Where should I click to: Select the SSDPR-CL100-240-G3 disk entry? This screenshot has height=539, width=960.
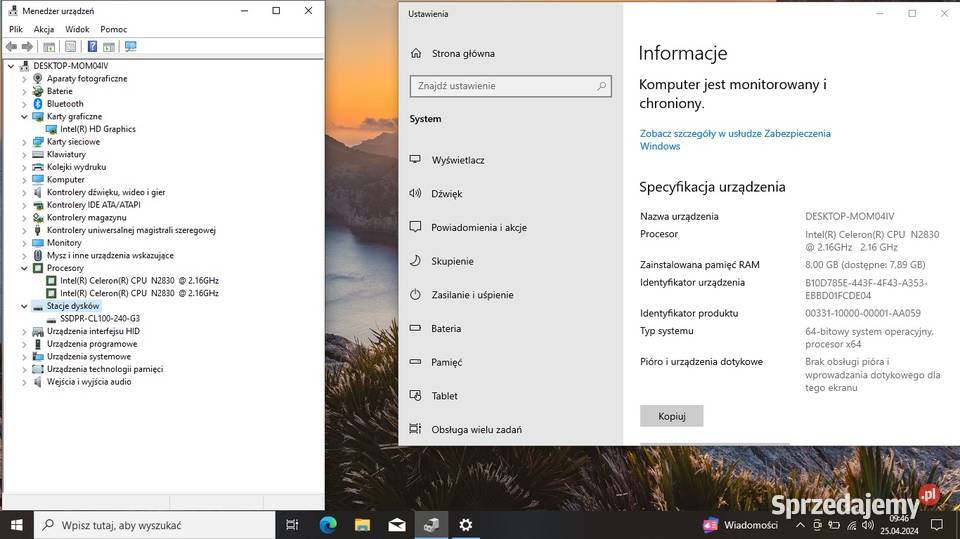click(100, 318)
